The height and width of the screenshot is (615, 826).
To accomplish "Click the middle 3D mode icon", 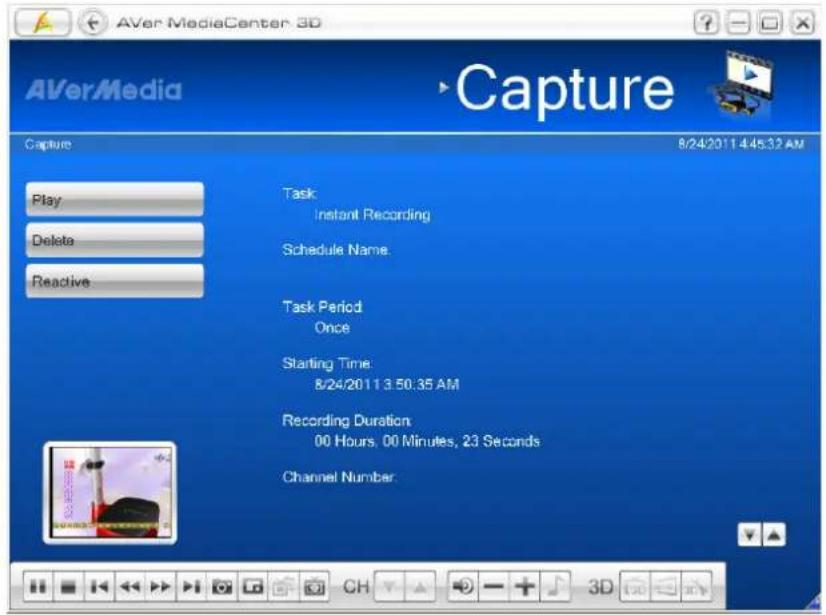I will point(665,586).
